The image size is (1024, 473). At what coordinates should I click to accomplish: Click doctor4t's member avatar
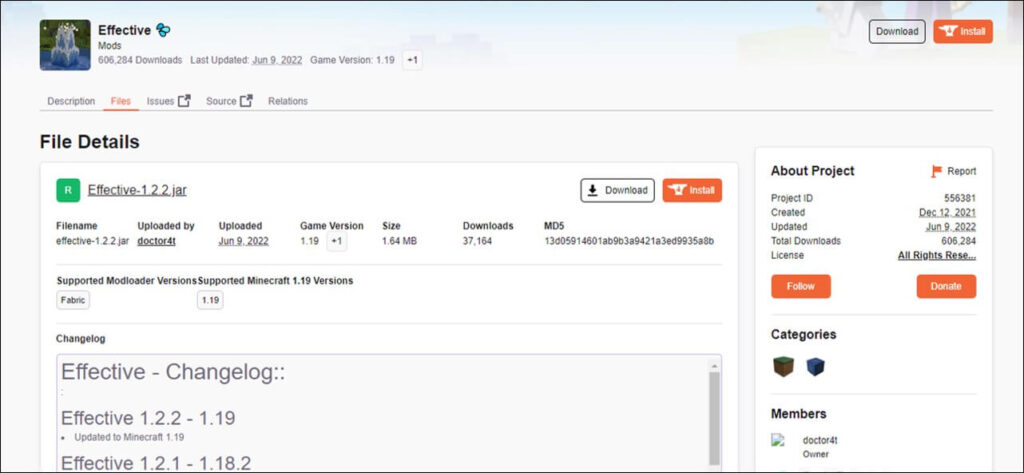[777, 440]
